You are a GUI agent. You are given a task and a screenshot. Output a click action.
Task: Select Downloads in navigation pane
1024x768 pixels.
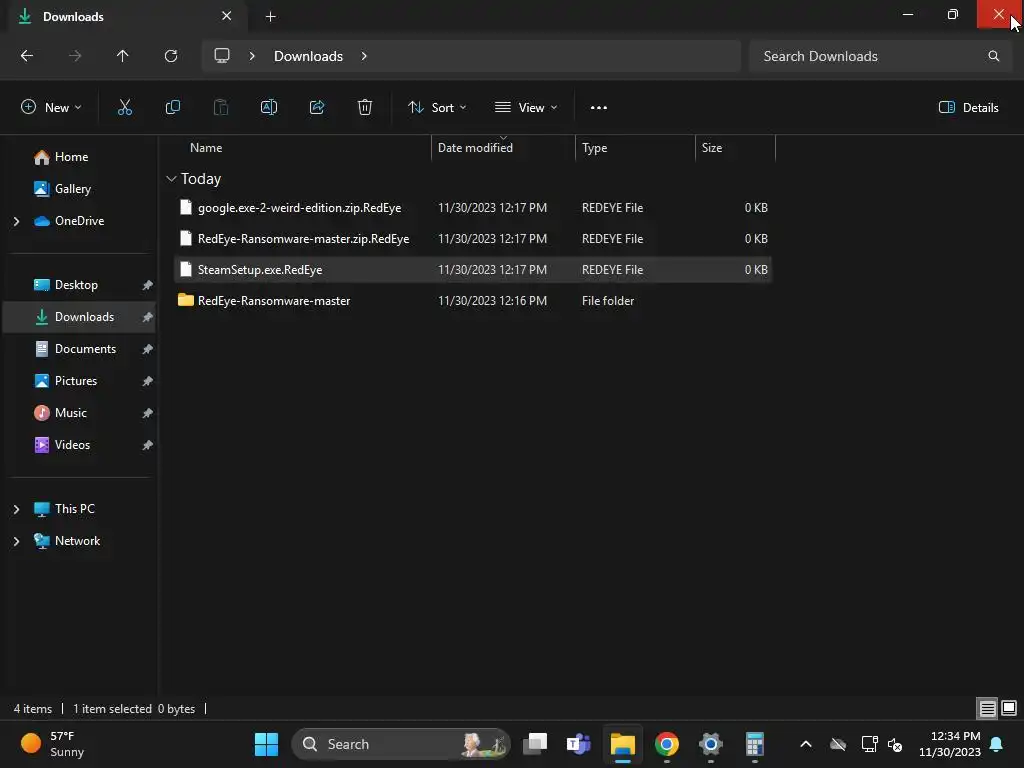pos(79,317)
